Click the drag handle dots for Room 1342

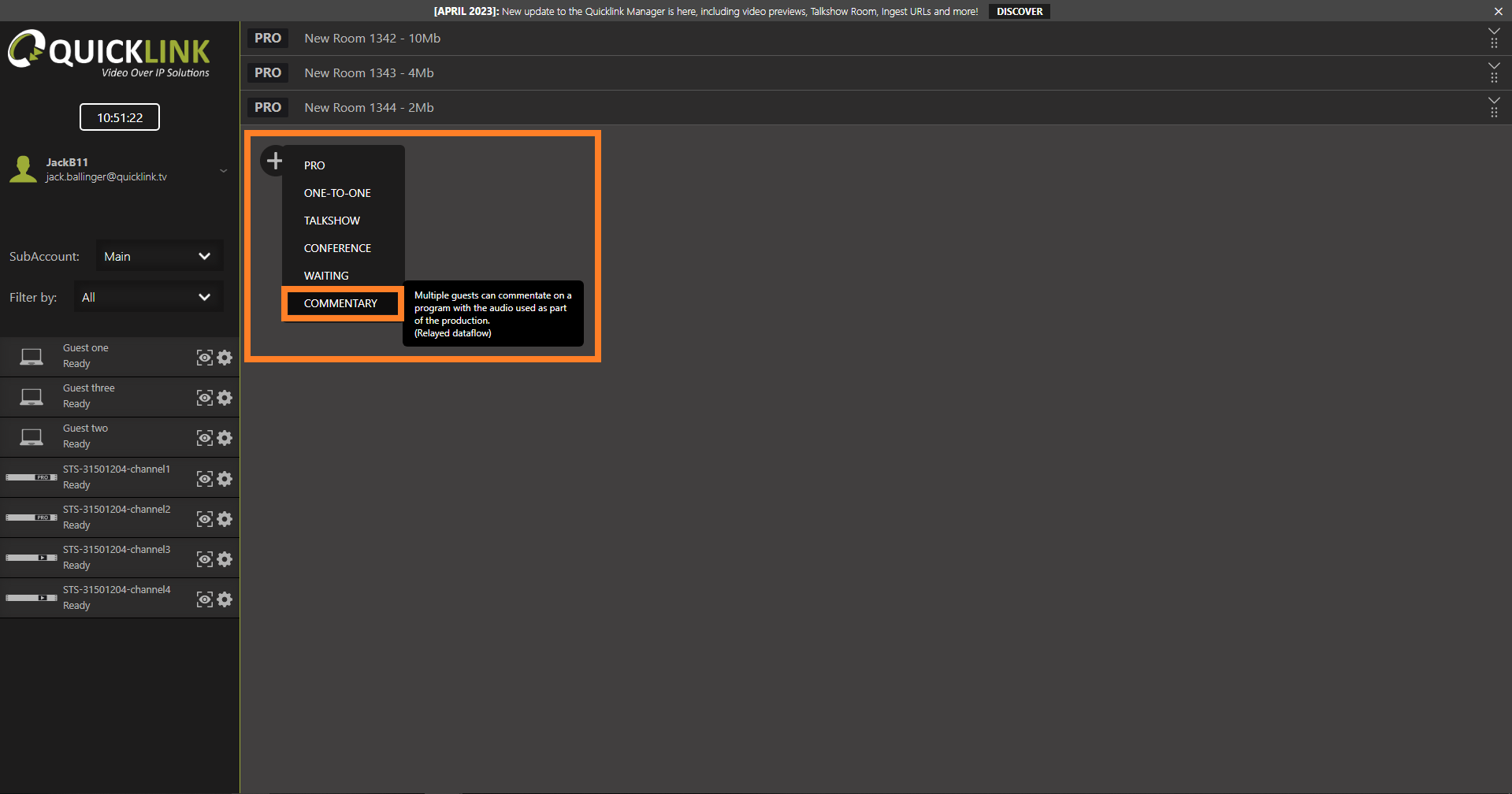(x=1494, y=43)
